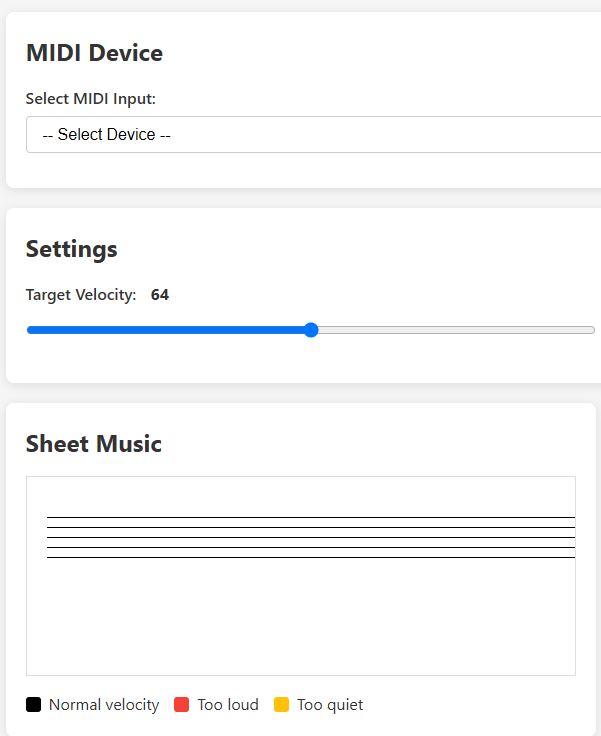Open the Select Device dropdown
Viewport: 601px width, 736px height.
[312, 134]
